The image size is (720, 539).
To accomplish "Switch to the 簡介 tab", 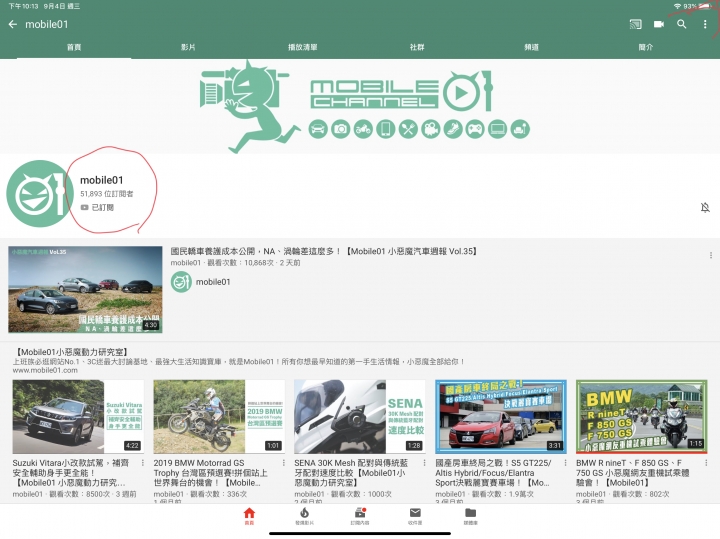I will coord(646,47).
